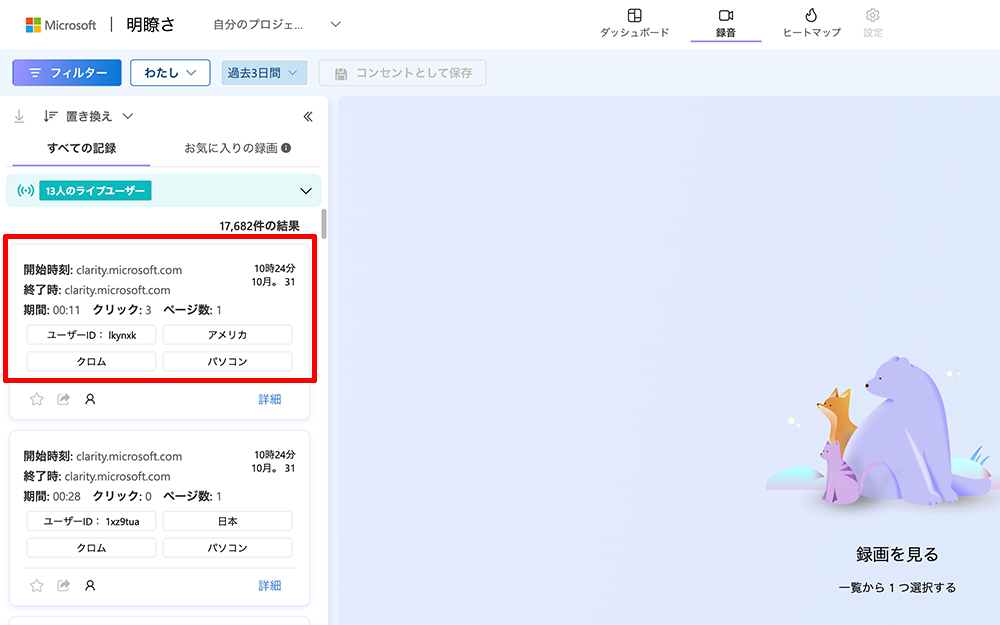Open the わたし dropdown
Image resolution: width=1000 pixels, height=625 pixels.
click(169, 73)
